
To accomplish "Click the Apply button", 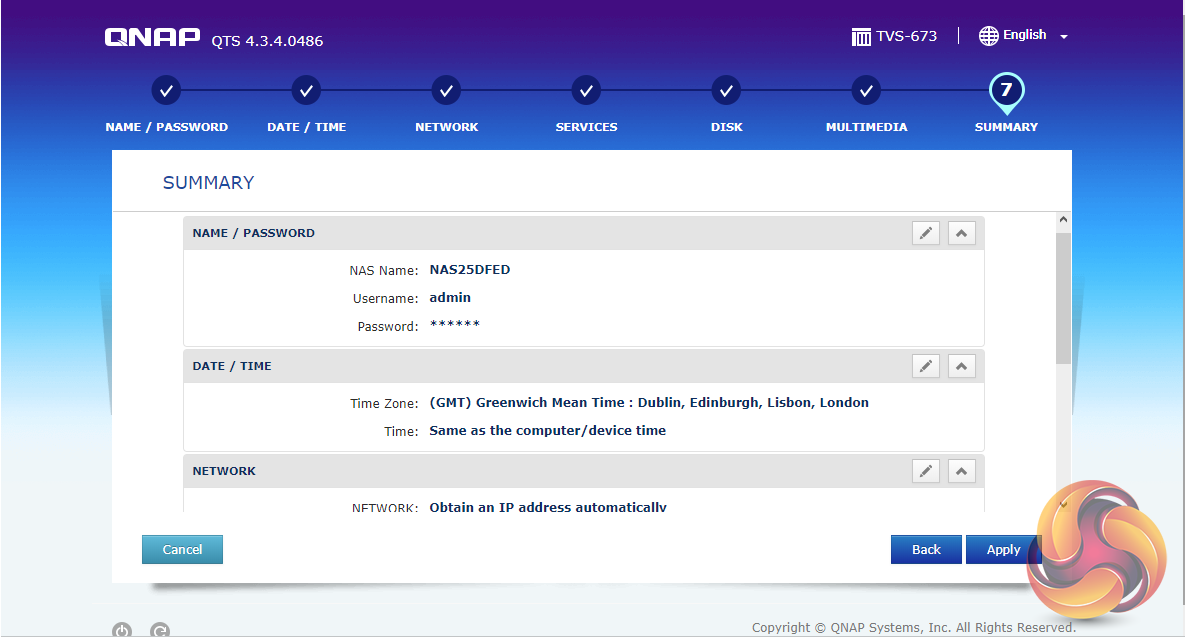I will 1003,549.
